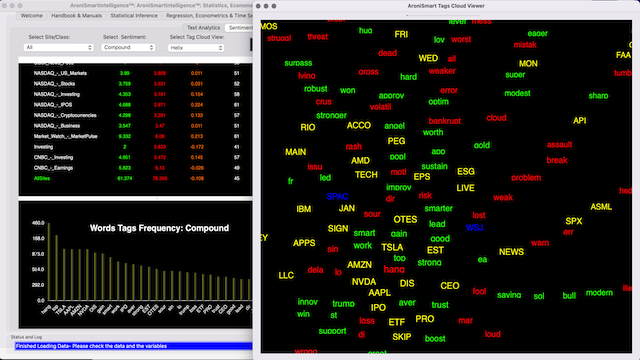Screen dimensions: 640x360
Task: Click the blue WSJ tag in cloud viewer
Action: click(474, 228)
